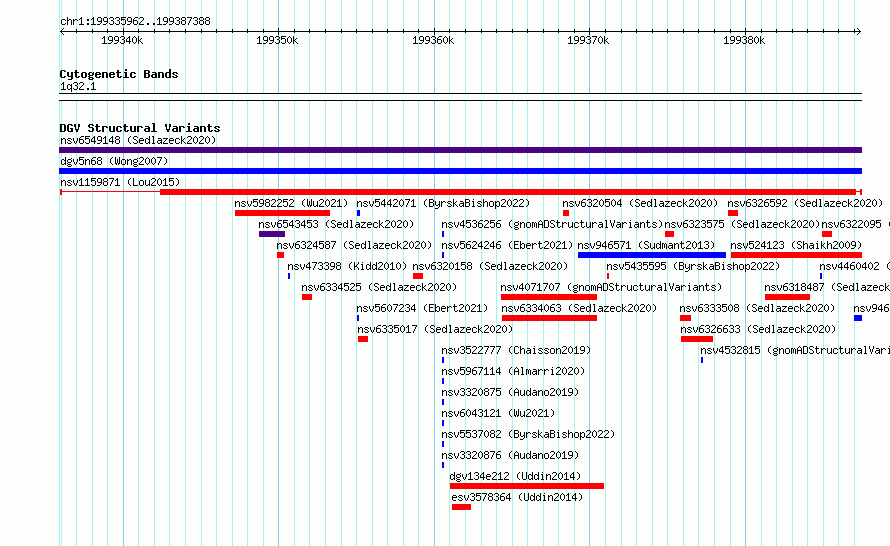Open nsv6318487 variant label
This screenshot has width=890, height=546.
pos(827,287)
